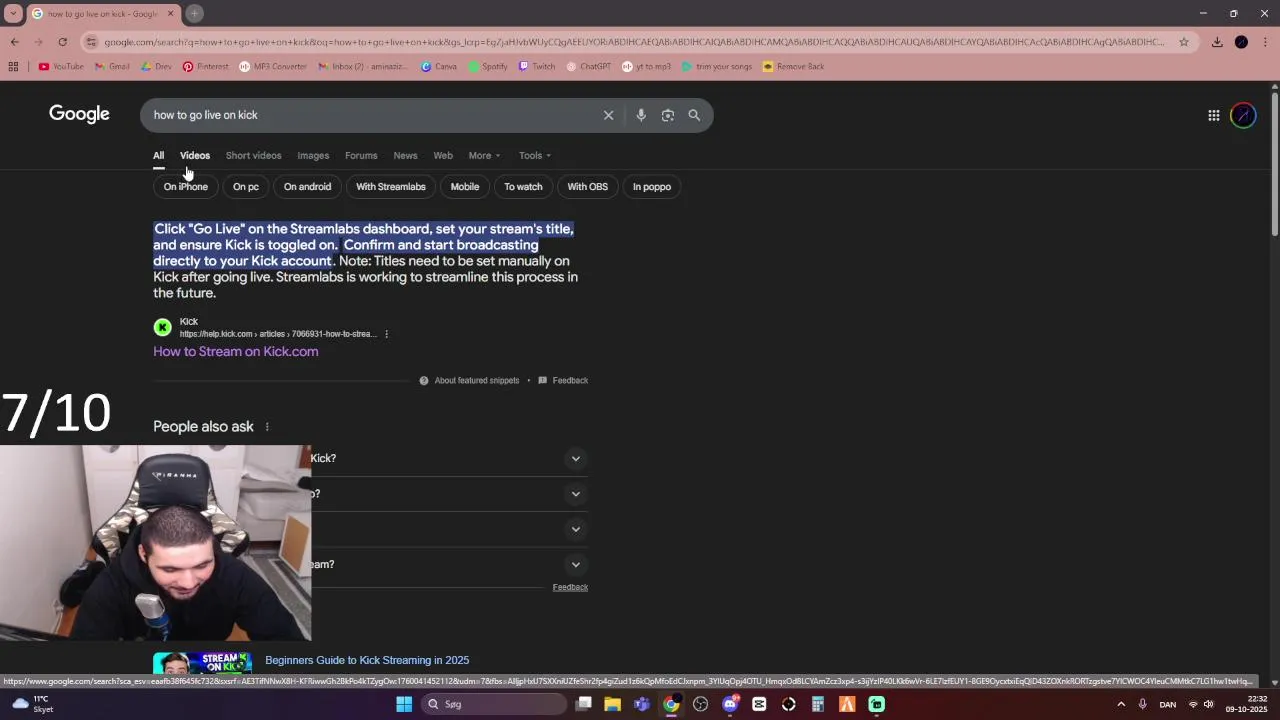Close the 'how to go live on kick' tab

tap(170, 13)
